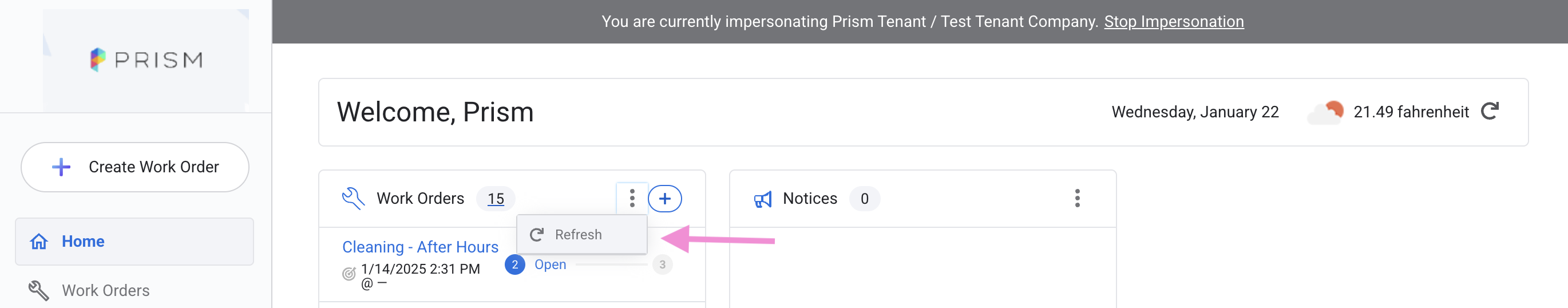Open Work Orders card three-dot menu
Screen dimensions: 1568x308
632,199
